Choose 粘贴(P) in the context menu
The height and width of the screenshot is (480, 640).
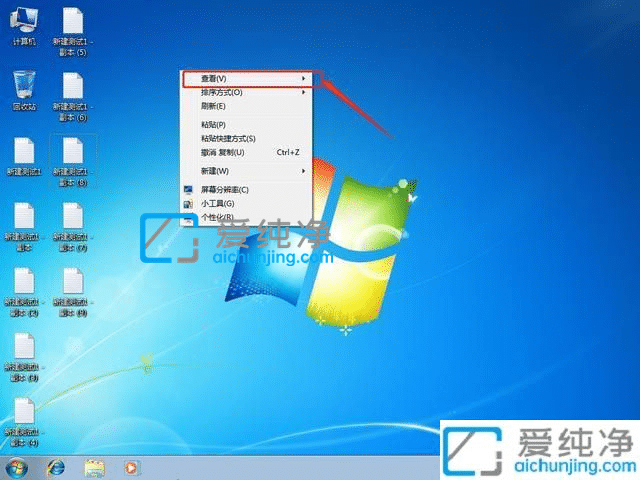(247, 124)
